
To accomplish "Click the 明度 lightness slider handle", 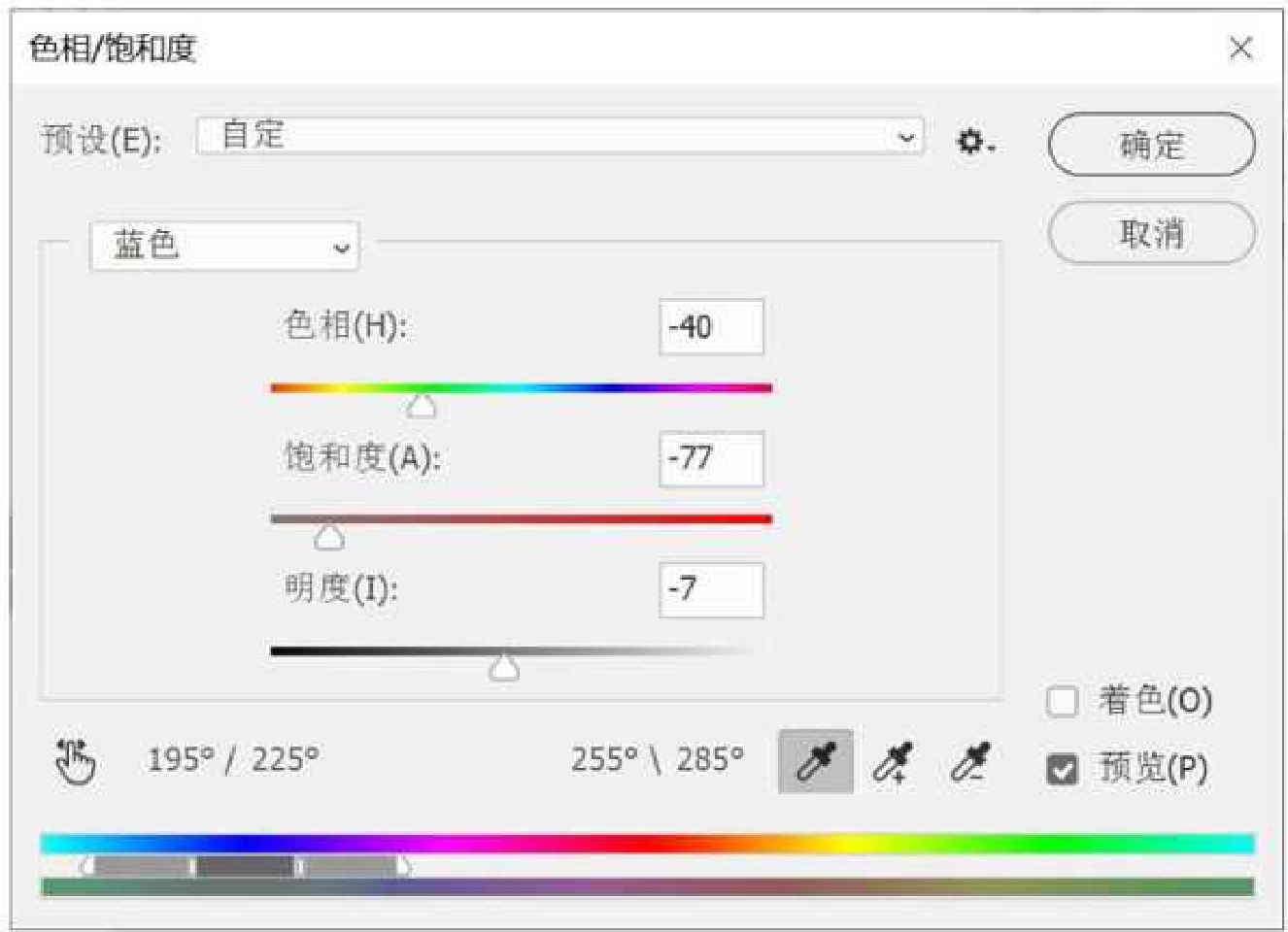I will pos(503,668).
